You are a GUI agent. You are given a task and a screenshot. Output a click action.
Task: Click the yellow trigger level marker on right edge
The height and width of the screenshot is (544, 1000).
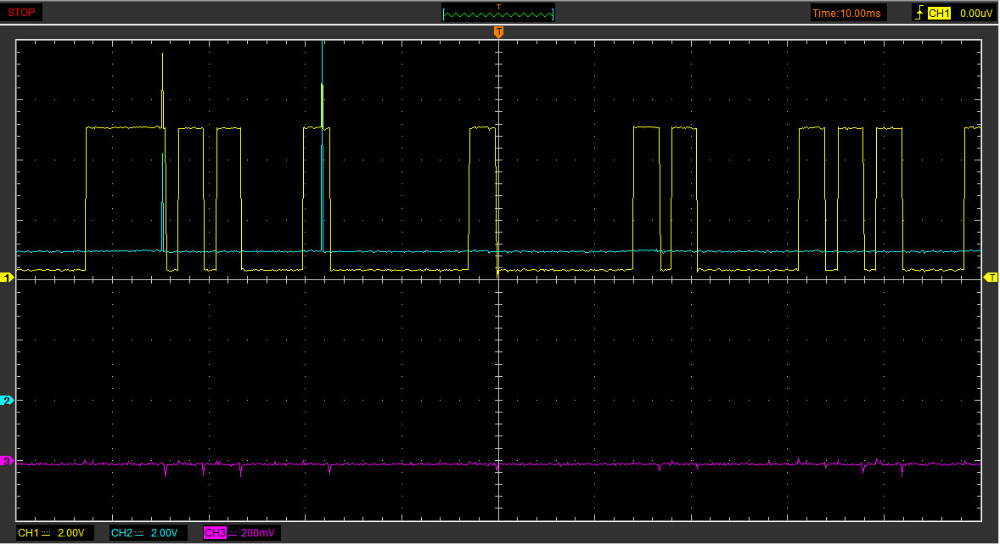pyautogui.click(x=990, y=276)
